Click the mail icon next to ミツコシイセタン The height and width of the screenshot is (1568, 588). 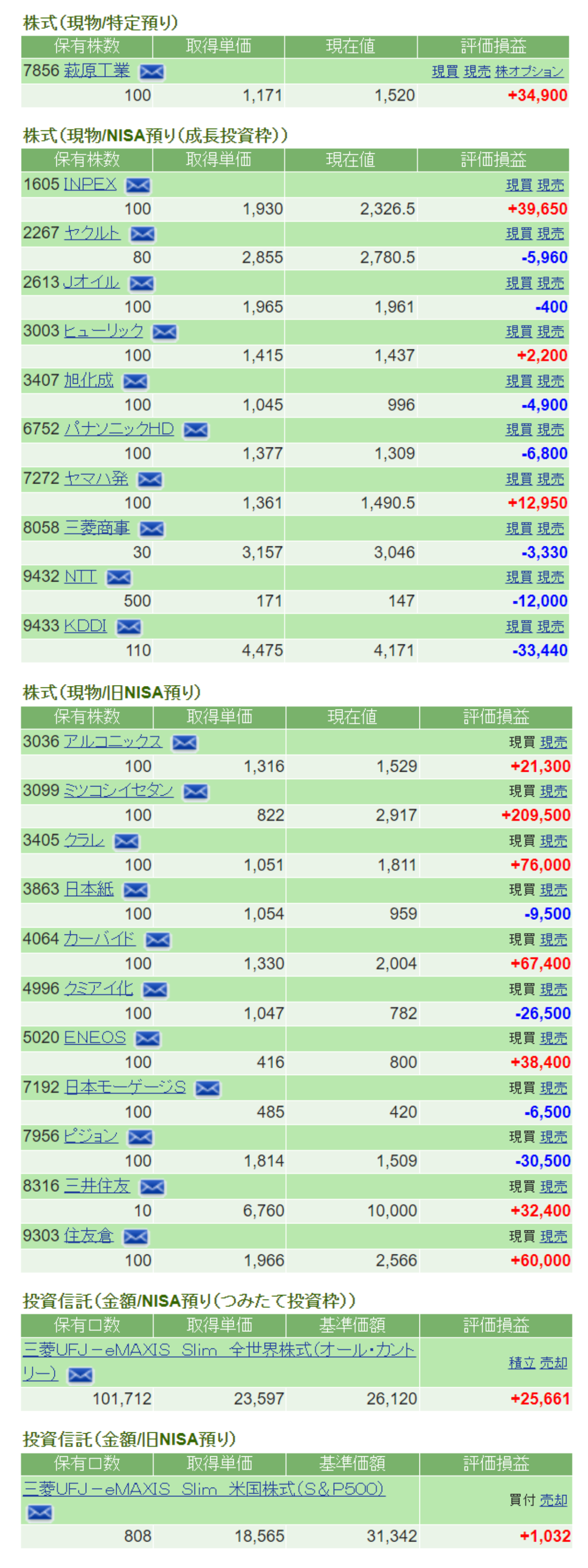pyautogui.click(x=196, y=791)
